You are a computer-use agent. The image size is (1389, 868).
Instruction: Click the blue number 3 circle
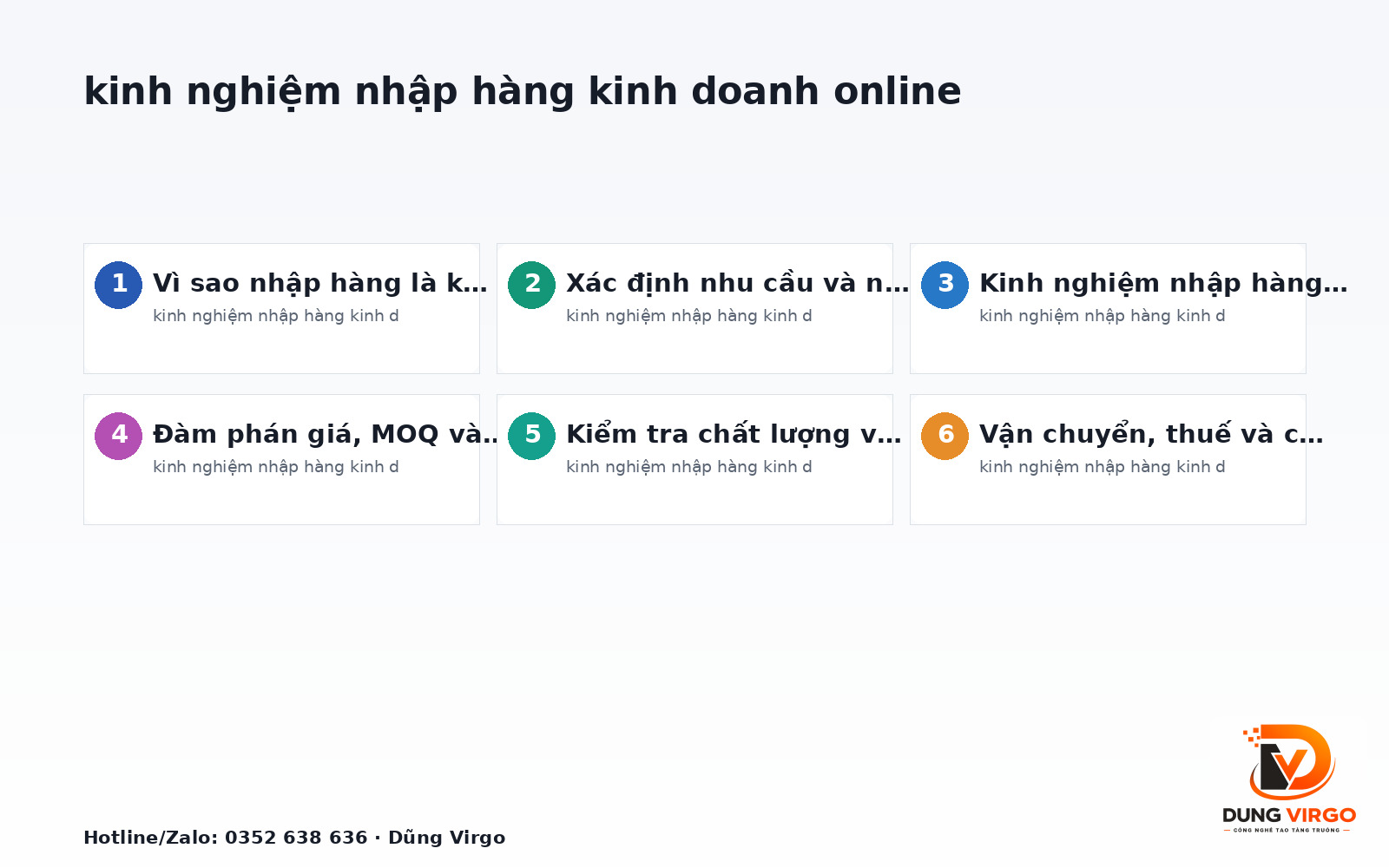click(945, 285)
